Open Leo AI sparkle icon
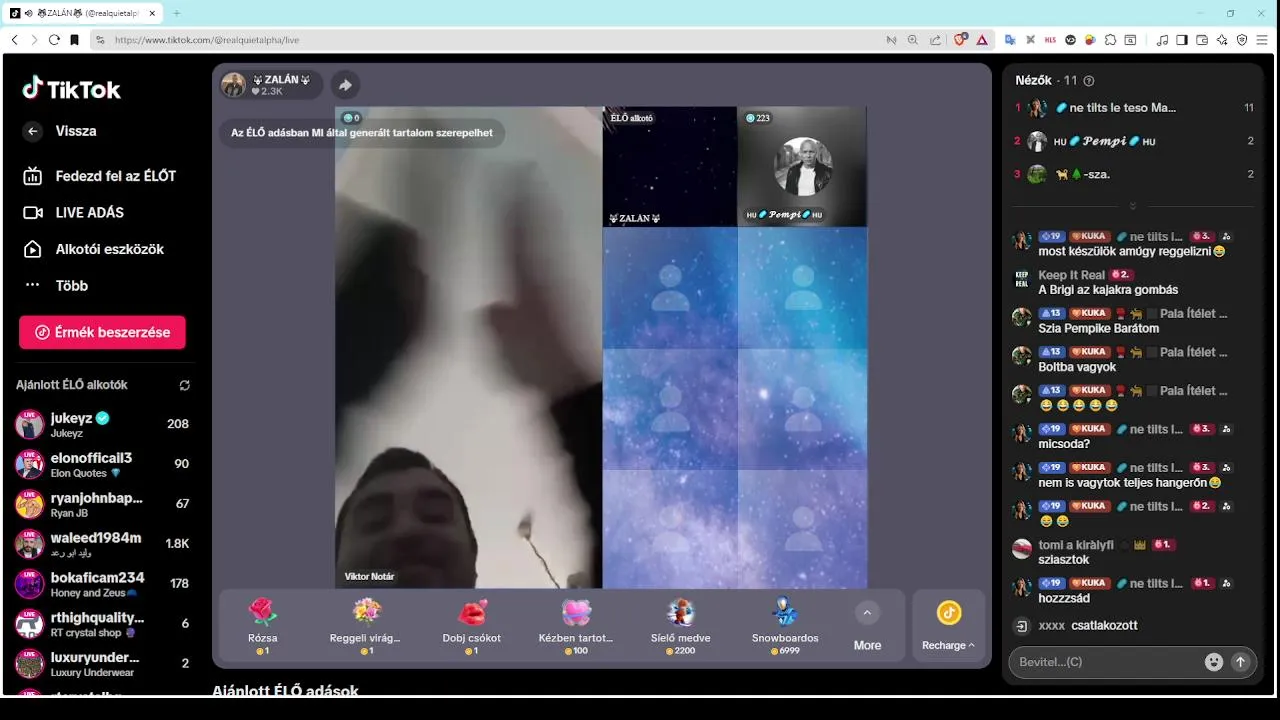This screenshot has width=1280, height=720. 1222,40
